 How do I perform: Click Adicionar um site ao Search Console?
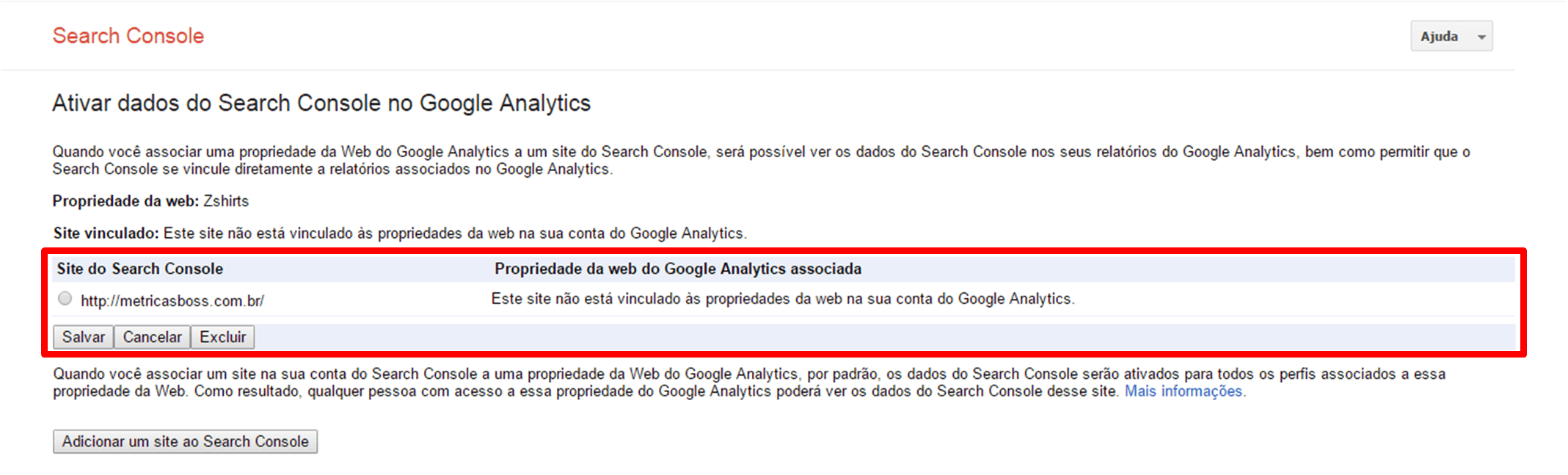185,441
